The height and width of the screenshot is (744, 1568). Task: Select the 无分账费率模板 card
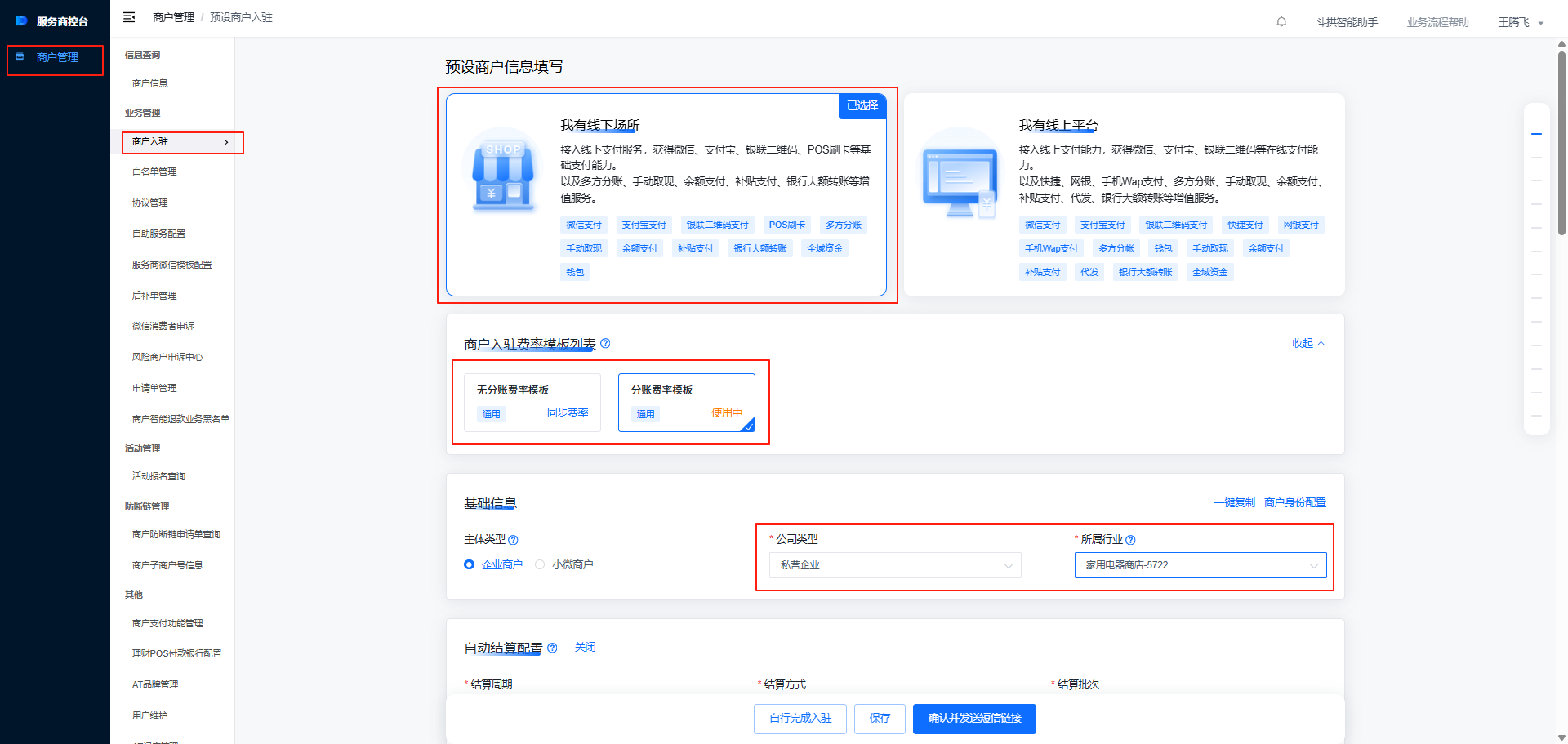(x=532, y=402)
